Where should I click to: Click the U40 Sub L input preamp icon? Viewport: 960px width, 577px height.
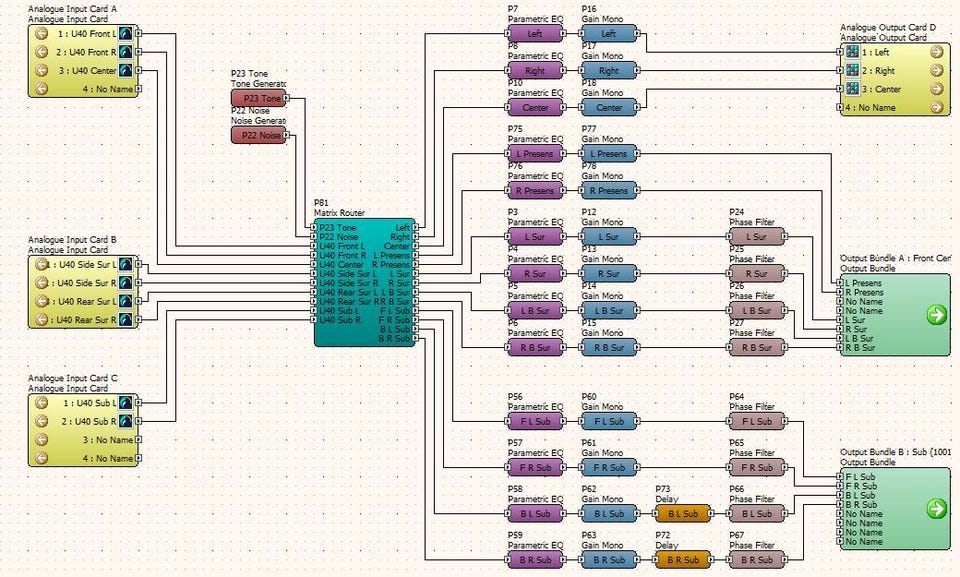point(126,403)
